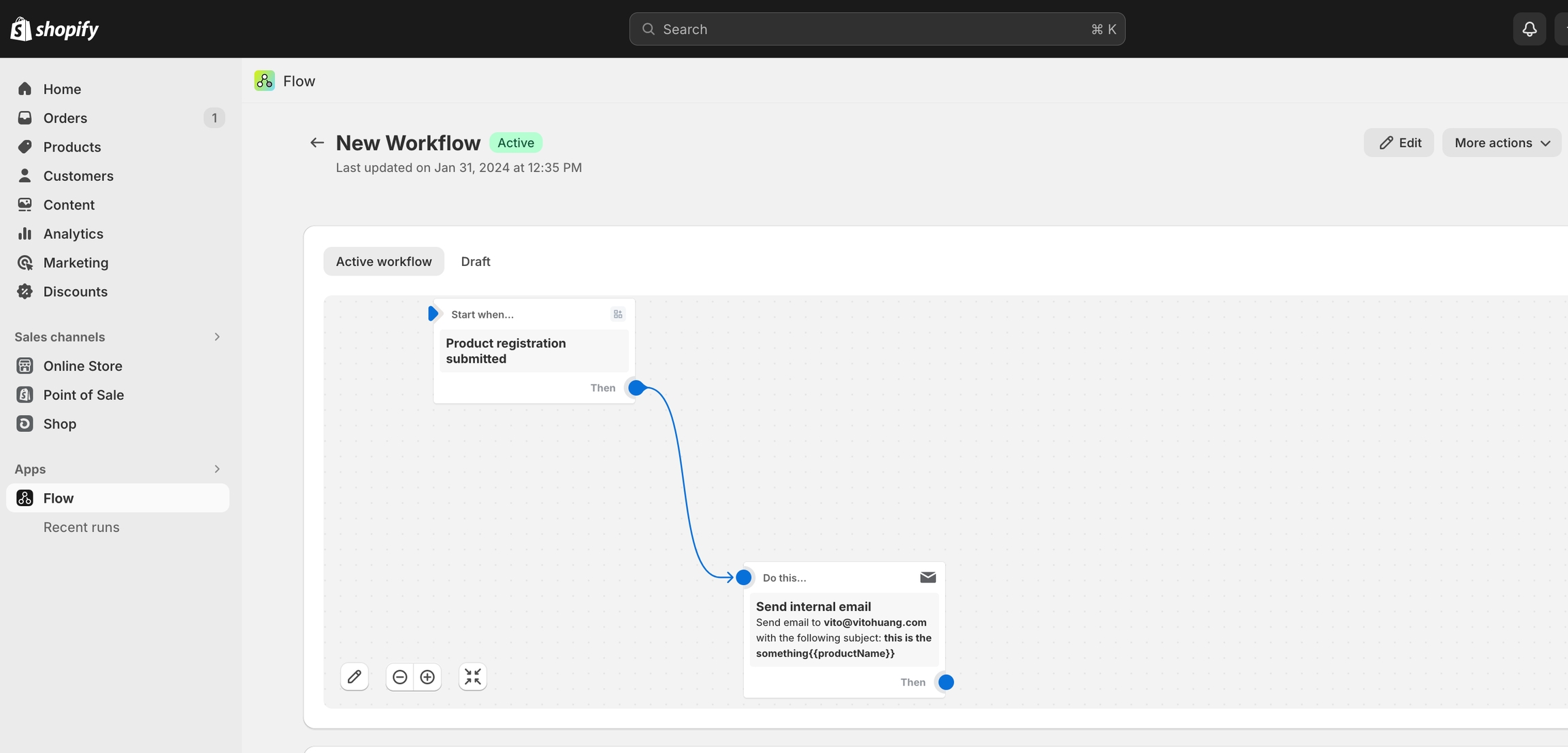The image size is (1568, 753).
Task: Click the Search input field
Action: click(x=877, y=29)
